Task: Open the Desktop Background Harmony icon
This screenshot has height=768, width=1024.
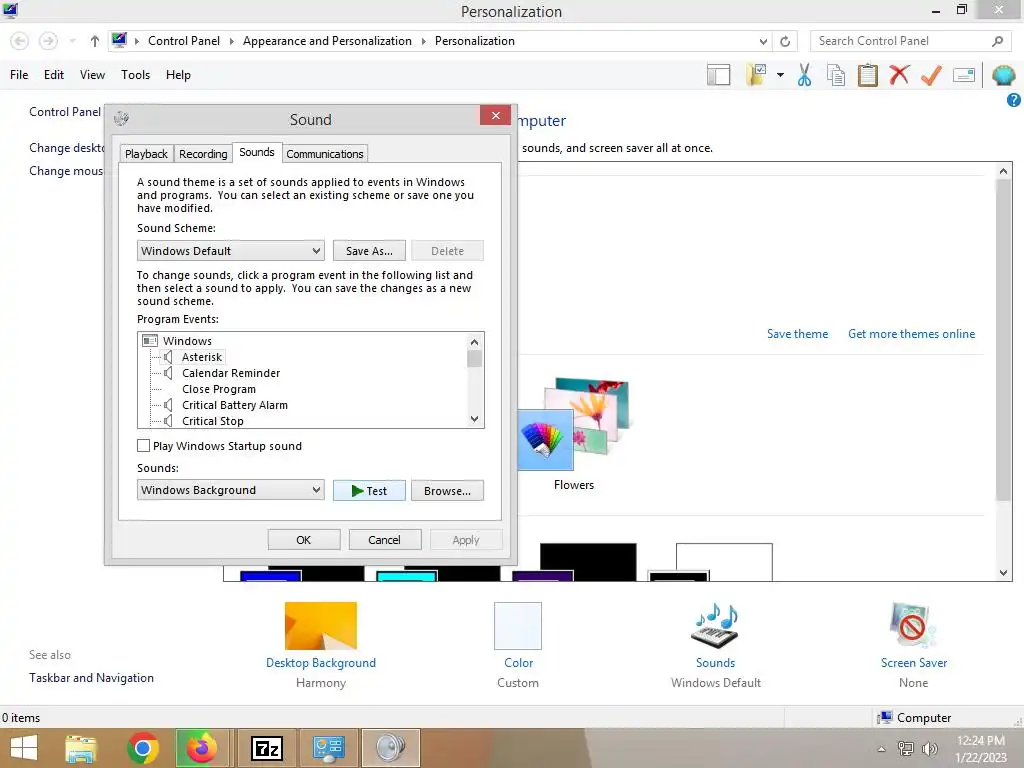Action: point(321,626)
